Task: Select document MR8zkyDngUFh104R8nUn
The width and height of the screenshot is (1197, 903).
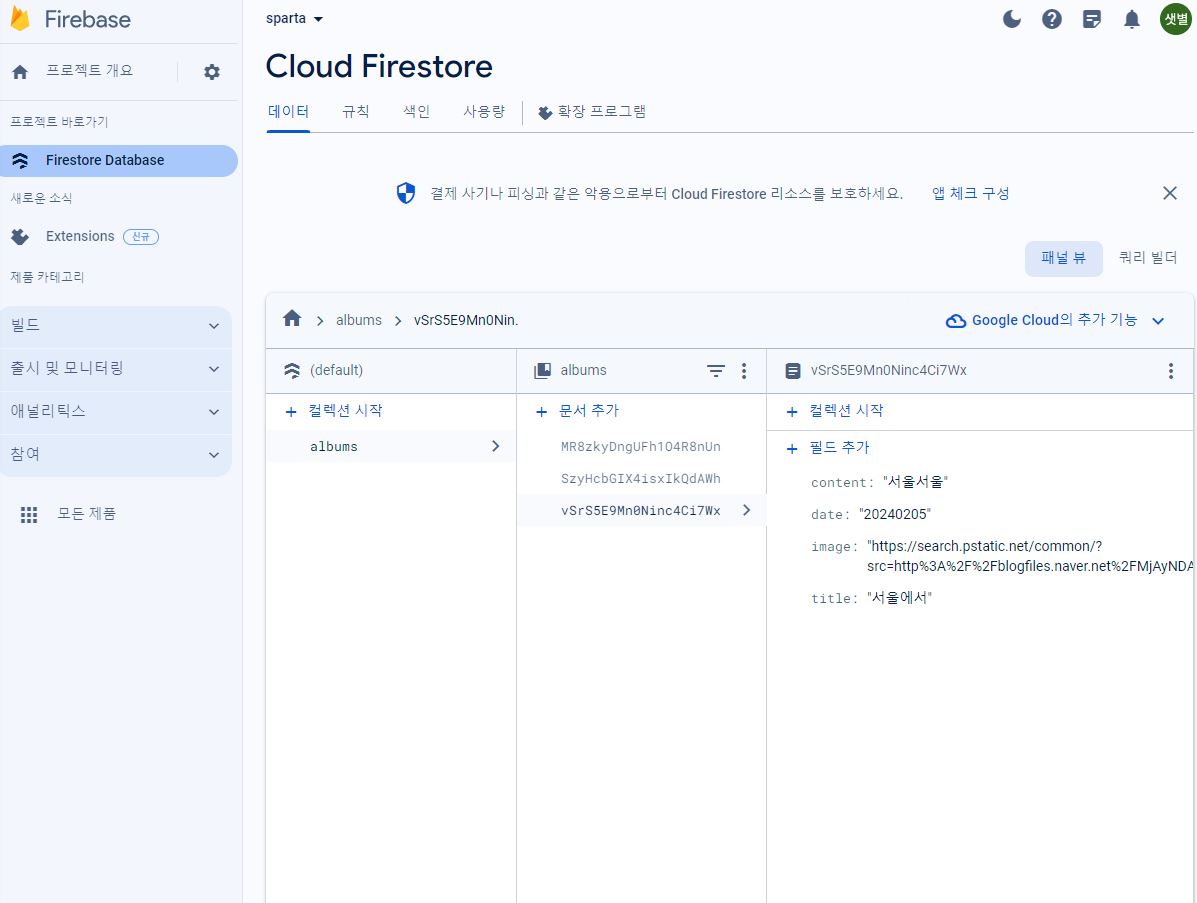Action: 640,447
